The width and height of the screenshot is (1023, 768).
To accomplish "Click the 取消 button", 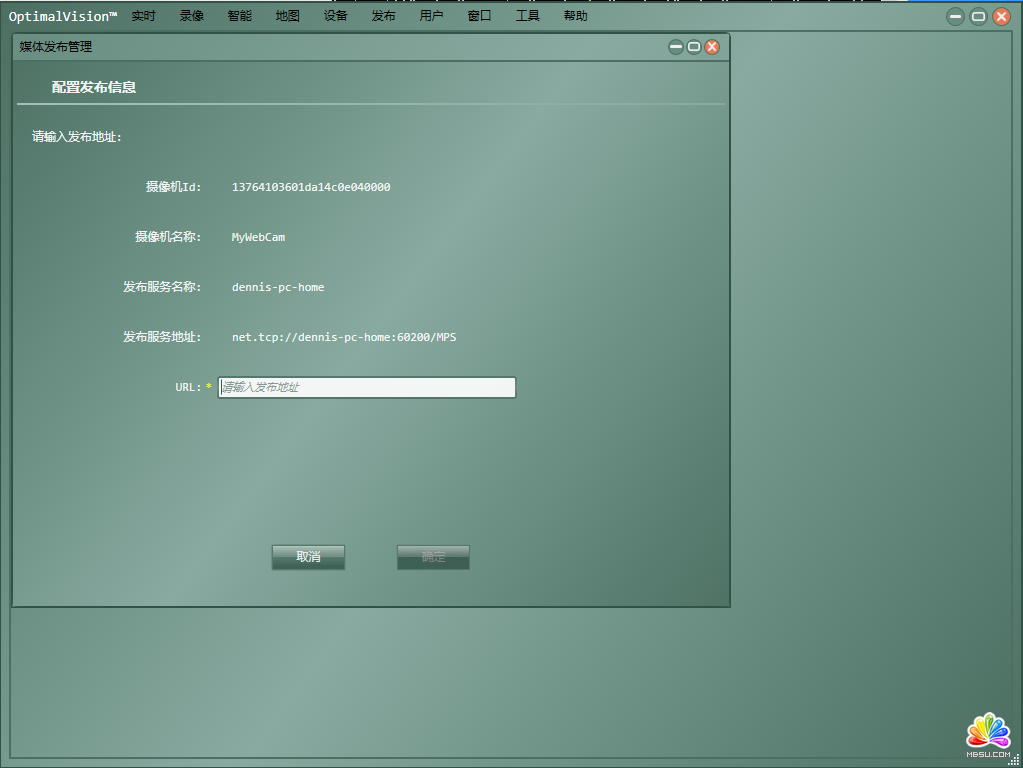I will 308,557.
